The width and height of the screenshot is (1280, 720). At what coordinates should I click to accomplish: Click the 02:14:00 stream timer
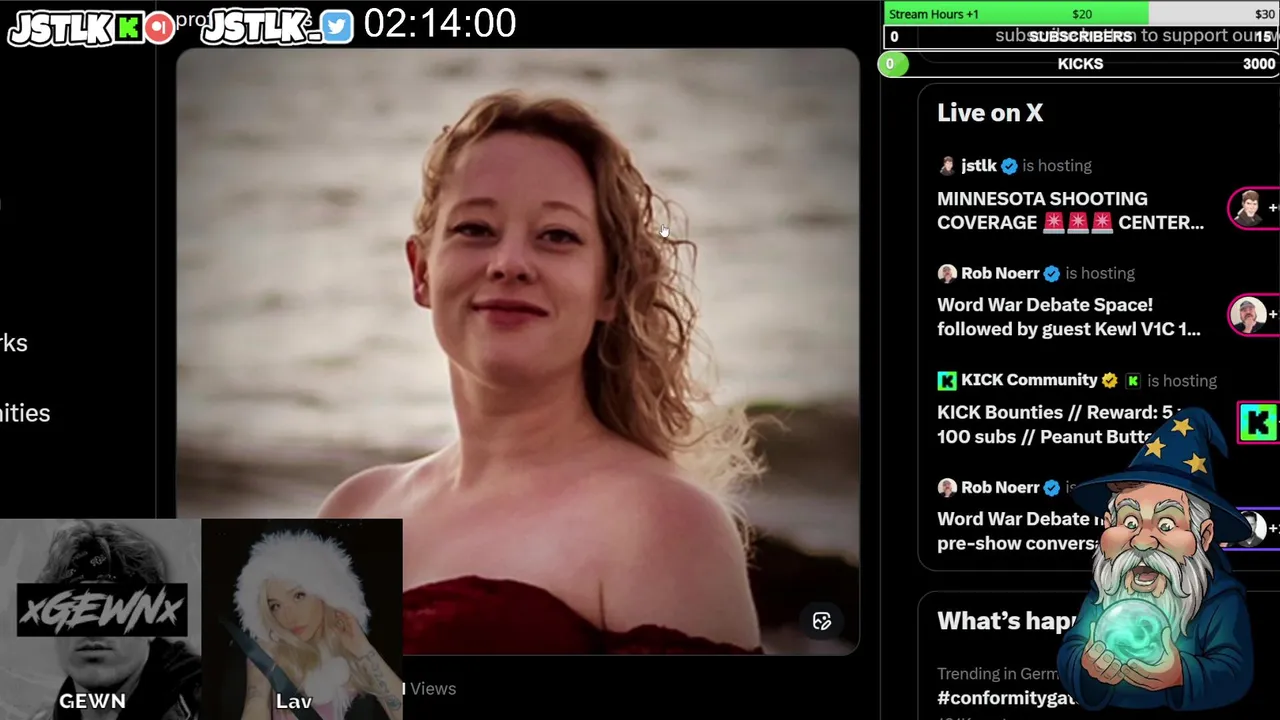point(440,24)
